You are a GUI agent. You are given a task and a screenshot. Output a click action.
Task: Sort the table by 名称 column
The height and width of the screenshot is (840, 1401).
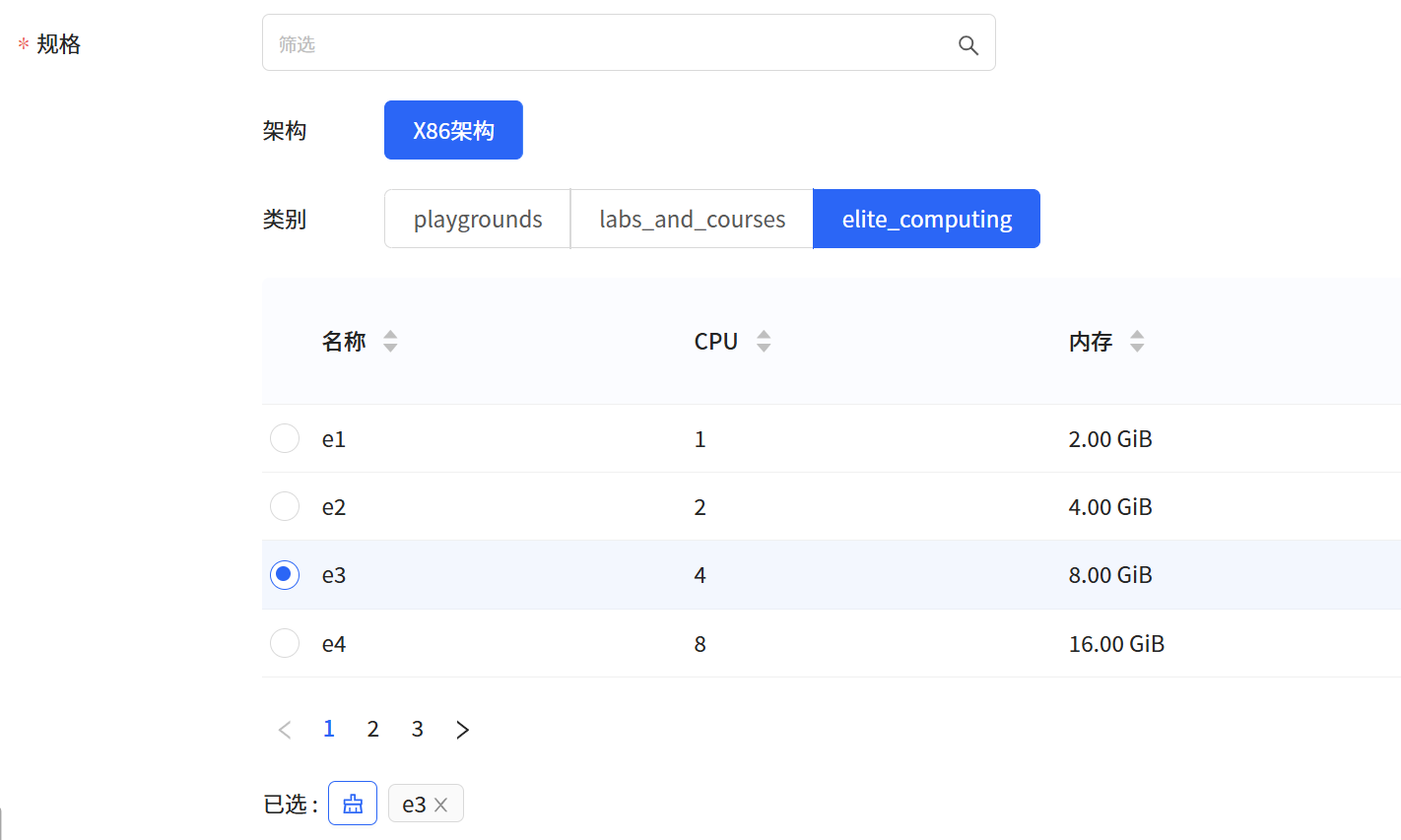(390, 342)
